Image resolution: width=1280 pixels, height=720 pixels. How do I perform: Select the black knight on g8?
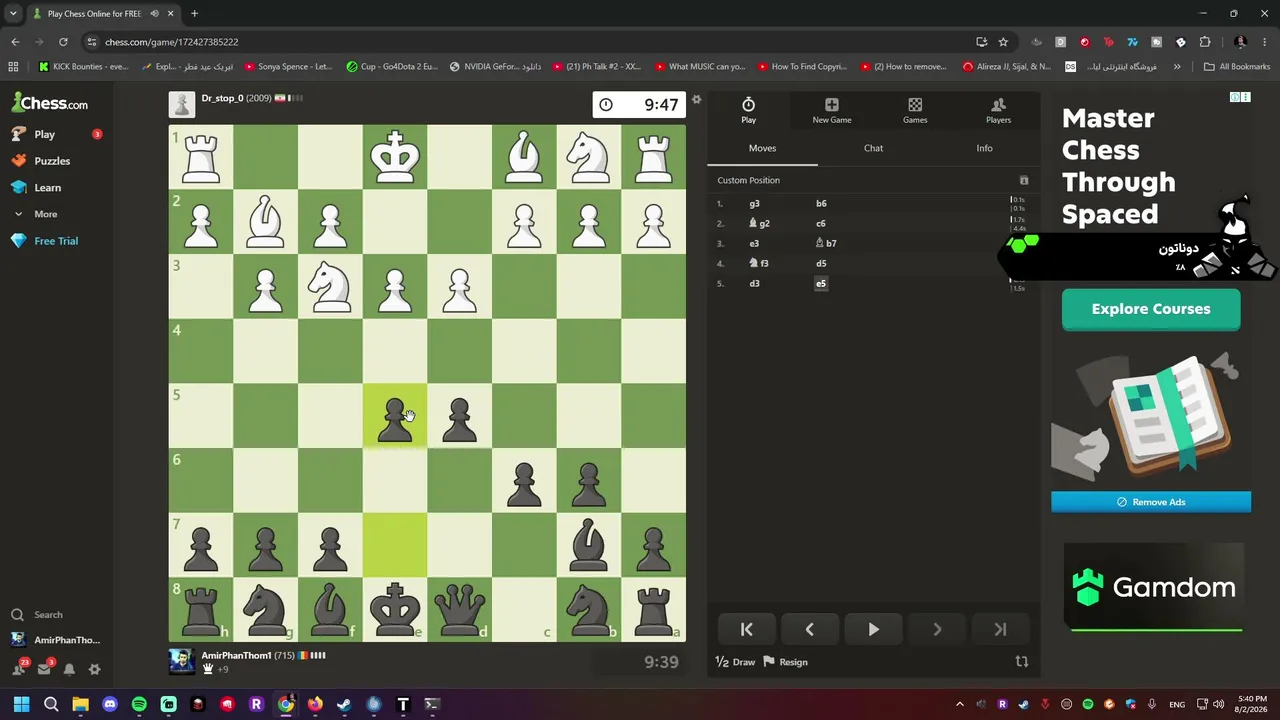click(266, 609)
